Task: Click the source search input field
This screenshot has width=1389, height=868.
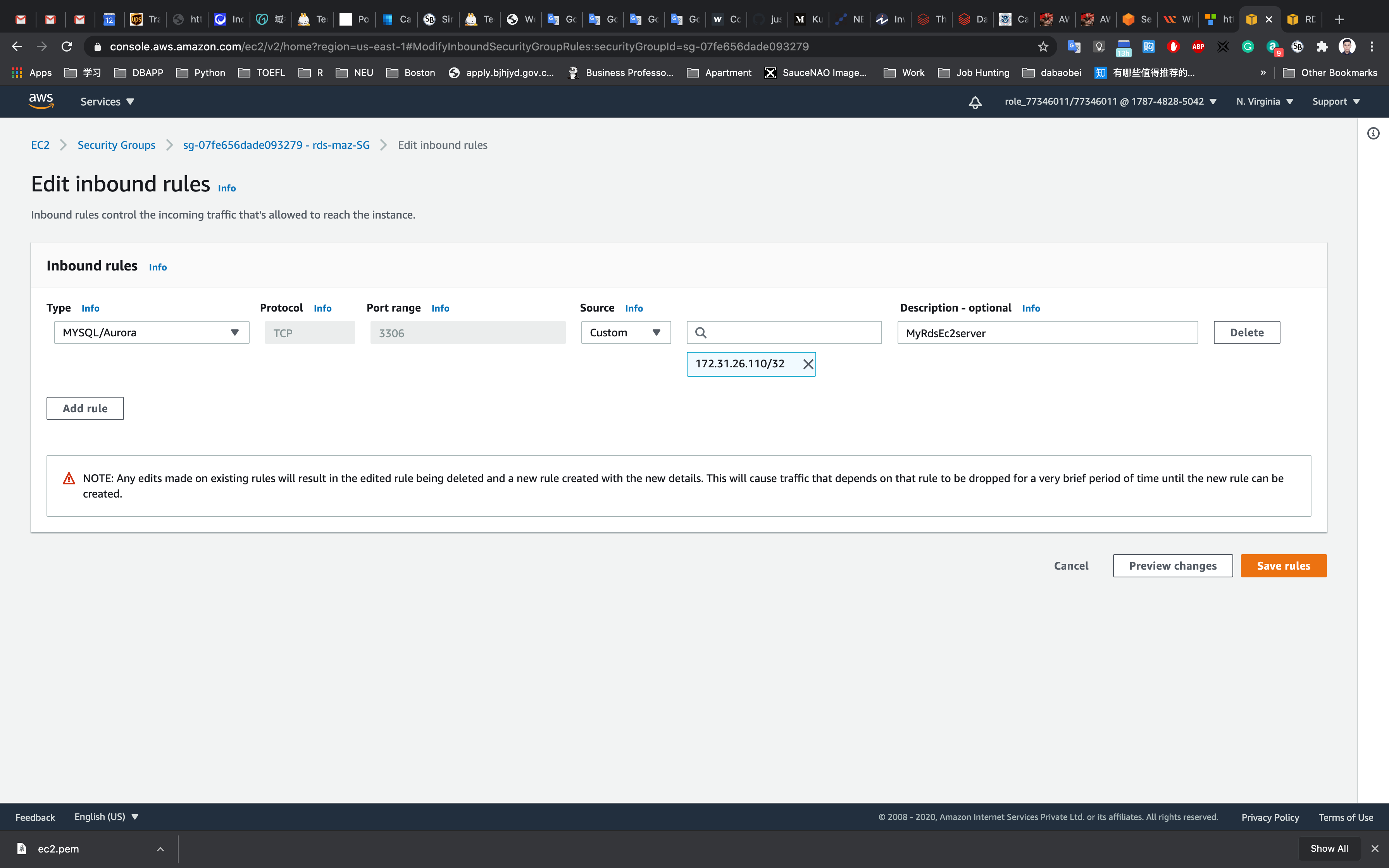Action: pyautogui.click(x=792, y=332)
